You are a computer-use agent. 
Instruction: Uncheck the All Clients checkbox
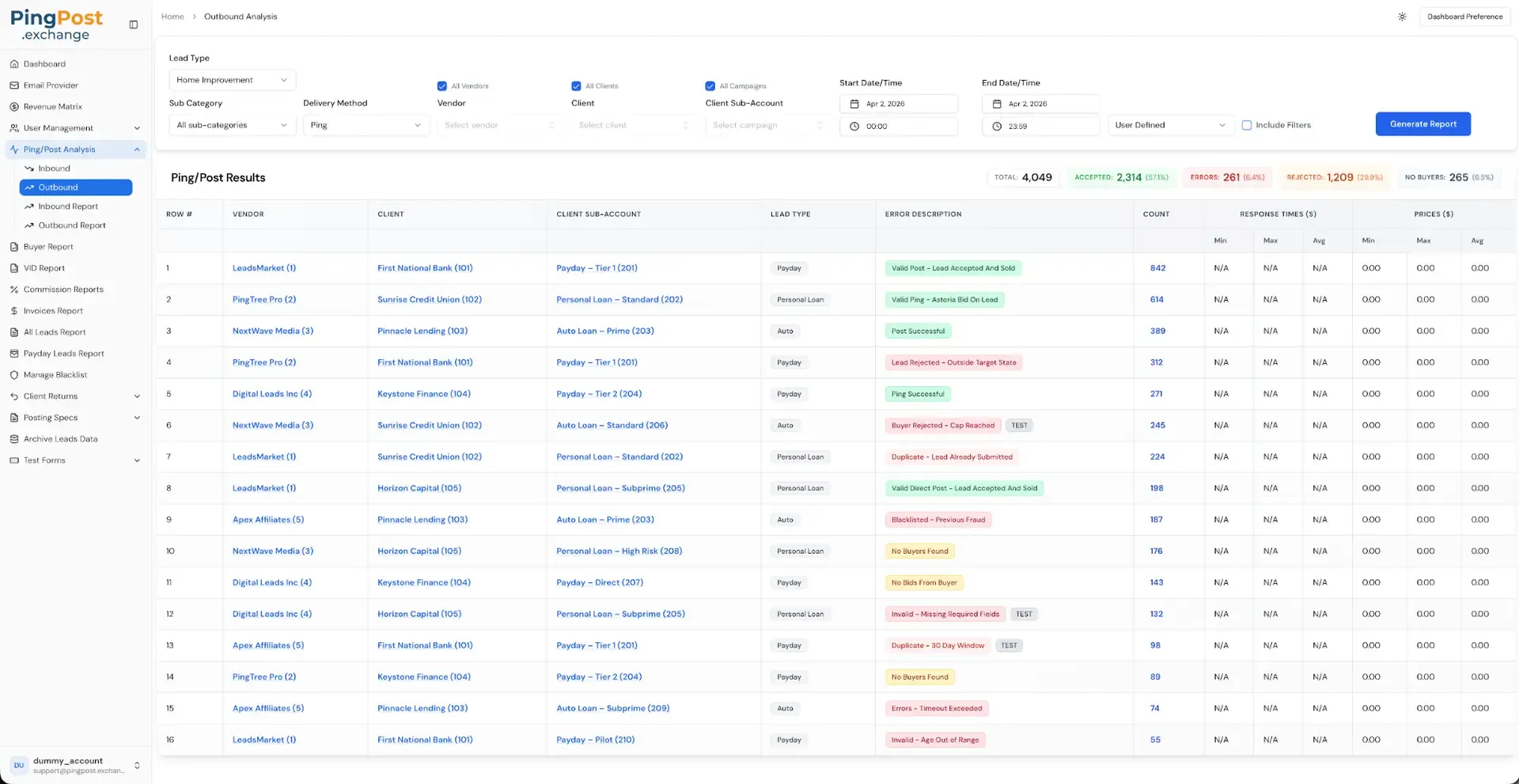pyautogui.click(x=576, y=86)
